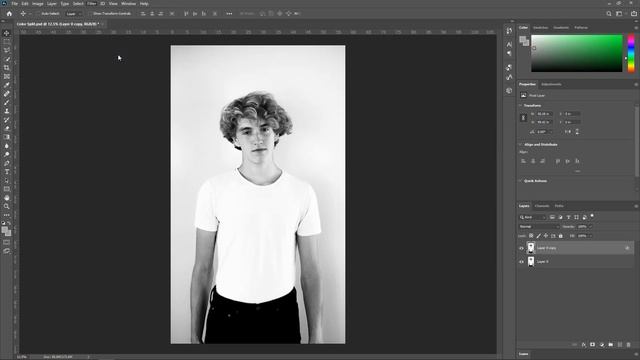Select the Crop tool
This screenshot has width=640, height=360.
click(x=7, y=68)
